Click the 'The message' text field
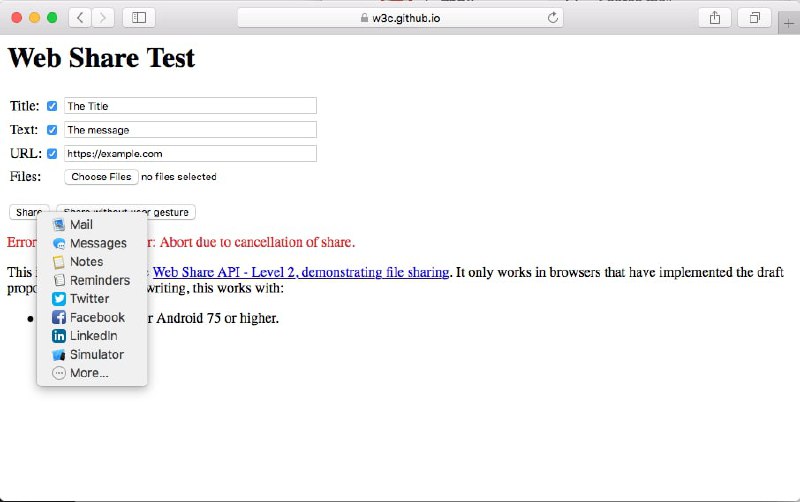 190,130
